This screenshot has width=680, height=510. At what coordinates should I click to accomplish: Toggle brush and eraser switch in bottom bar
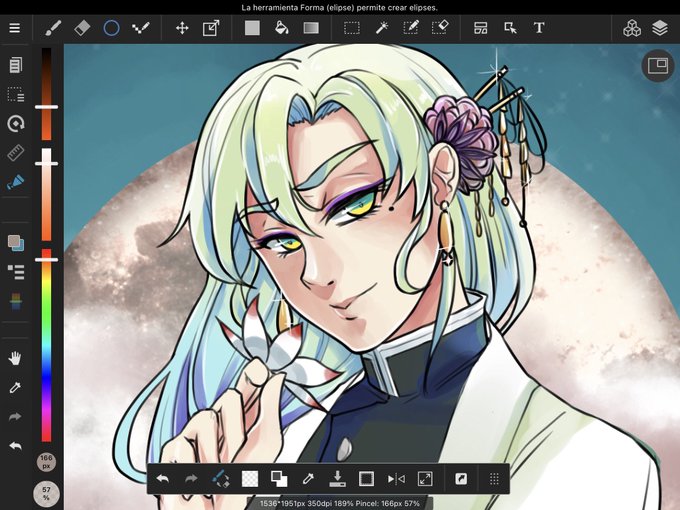click(x=220, y=479)
